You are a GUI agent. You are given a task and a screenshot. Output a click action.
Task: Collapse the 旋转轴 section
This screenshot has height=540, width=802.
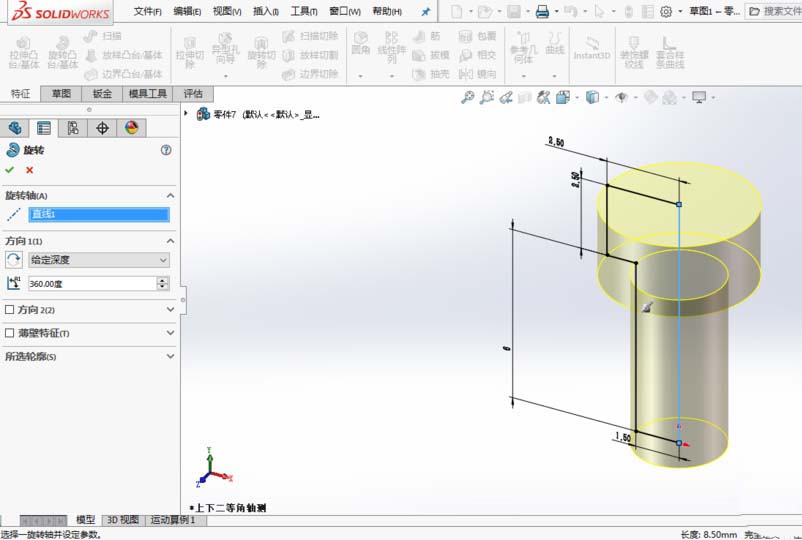tap(170, 196)
